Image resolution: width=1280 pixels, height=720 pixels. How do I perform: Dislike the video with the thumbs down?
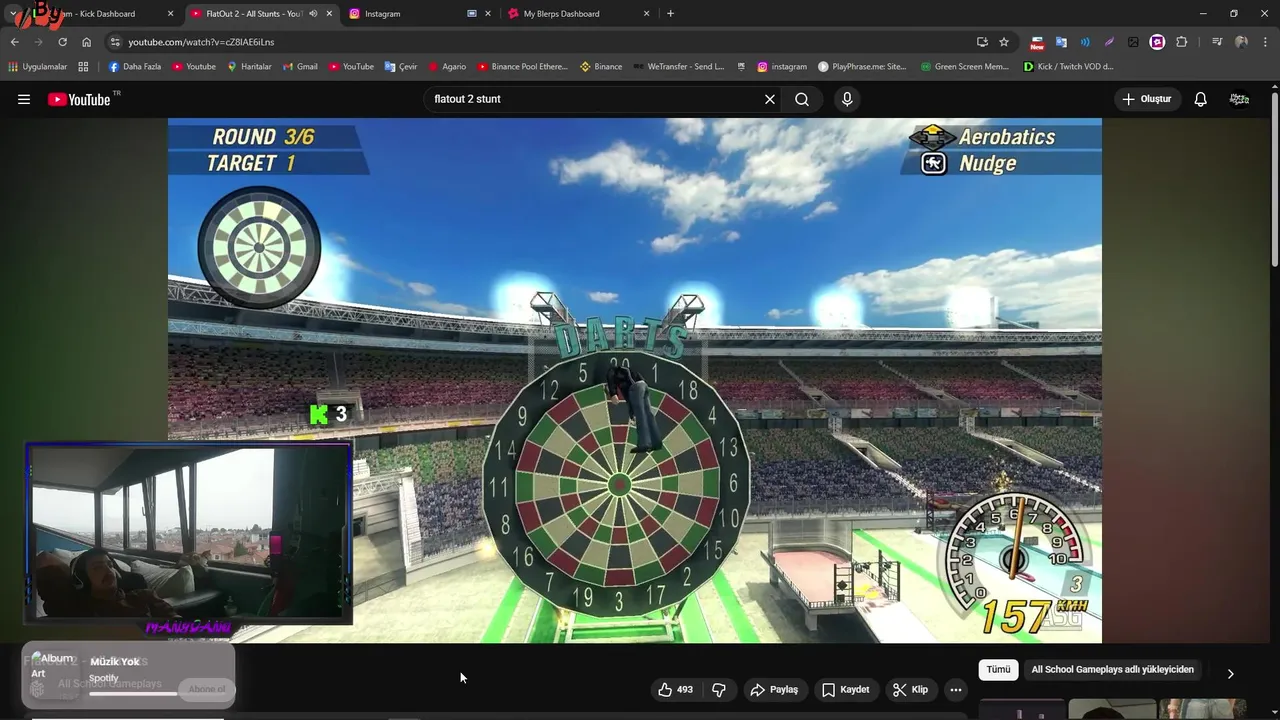718,689
